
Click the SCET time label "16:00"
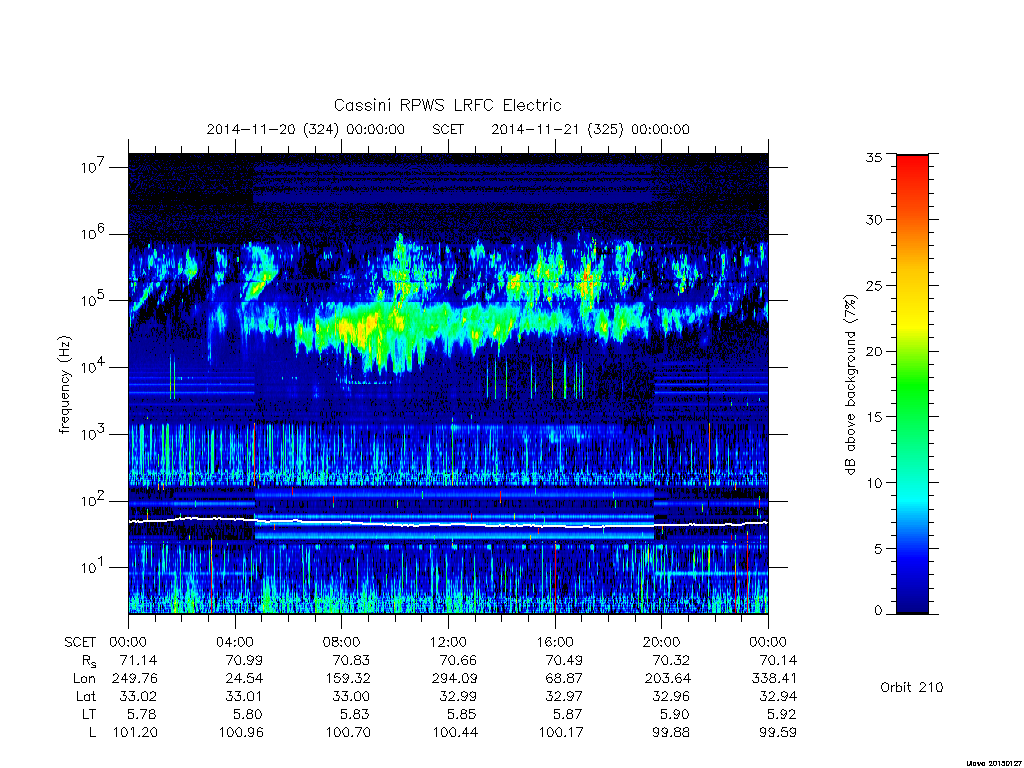[x=554, y=642]
